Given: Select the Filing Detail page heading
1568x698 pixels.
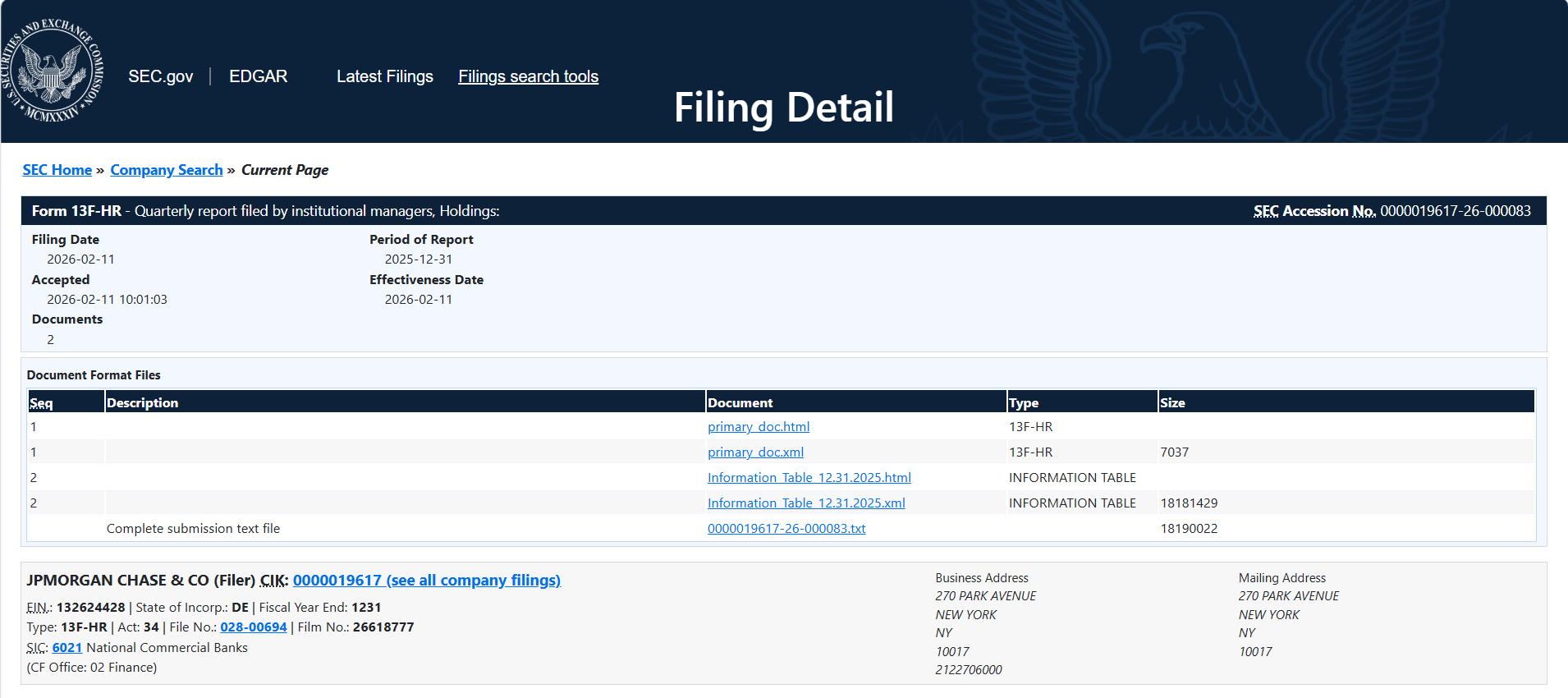Looking at the screenshot, I should click(784, 108).
